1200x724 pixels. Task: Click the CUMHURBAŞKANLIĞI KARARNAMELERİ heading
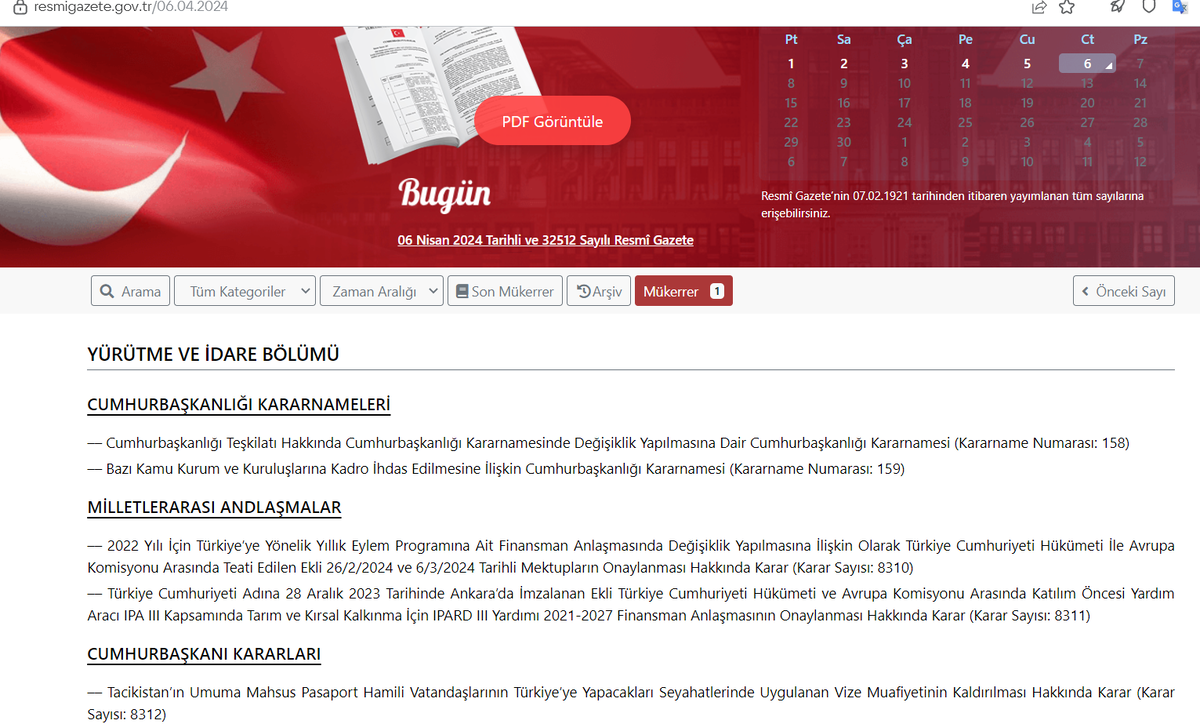[x=239, y=405]
